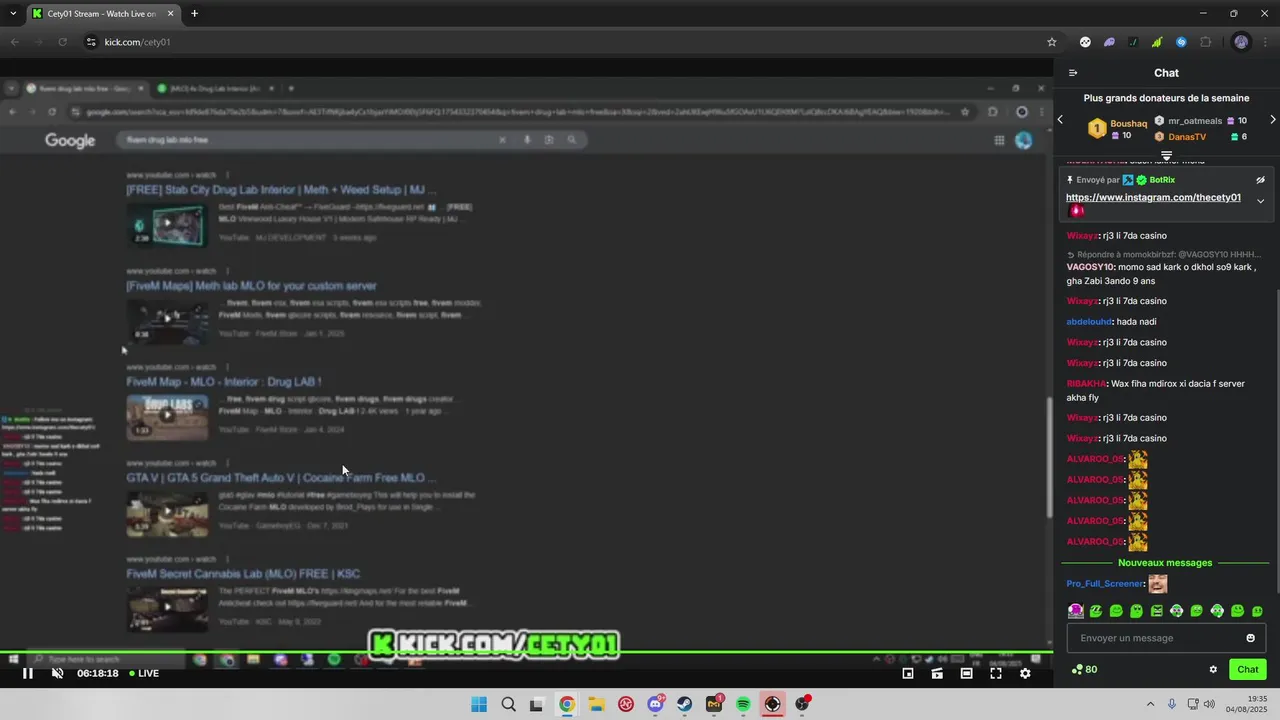Close the Cety01 Stream tab
Screen dimensions: 1280x720
[171, 14]
